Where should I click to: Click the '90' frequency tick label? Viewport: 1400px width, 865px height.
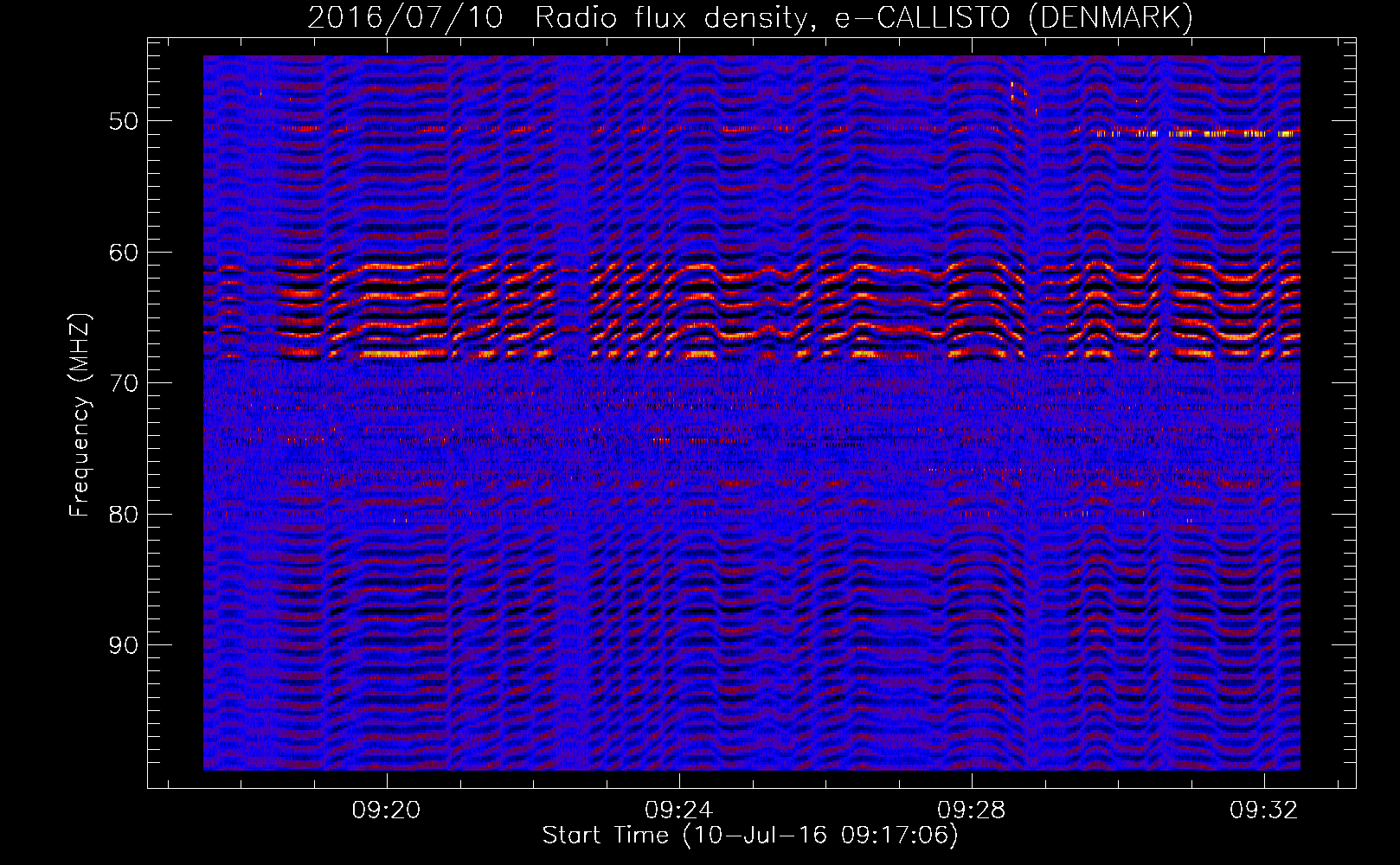coord(124,645)
